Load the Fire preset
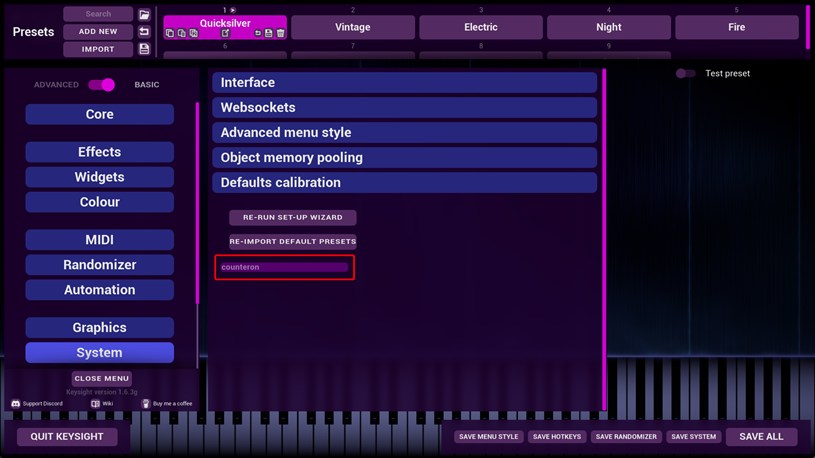 737,27
